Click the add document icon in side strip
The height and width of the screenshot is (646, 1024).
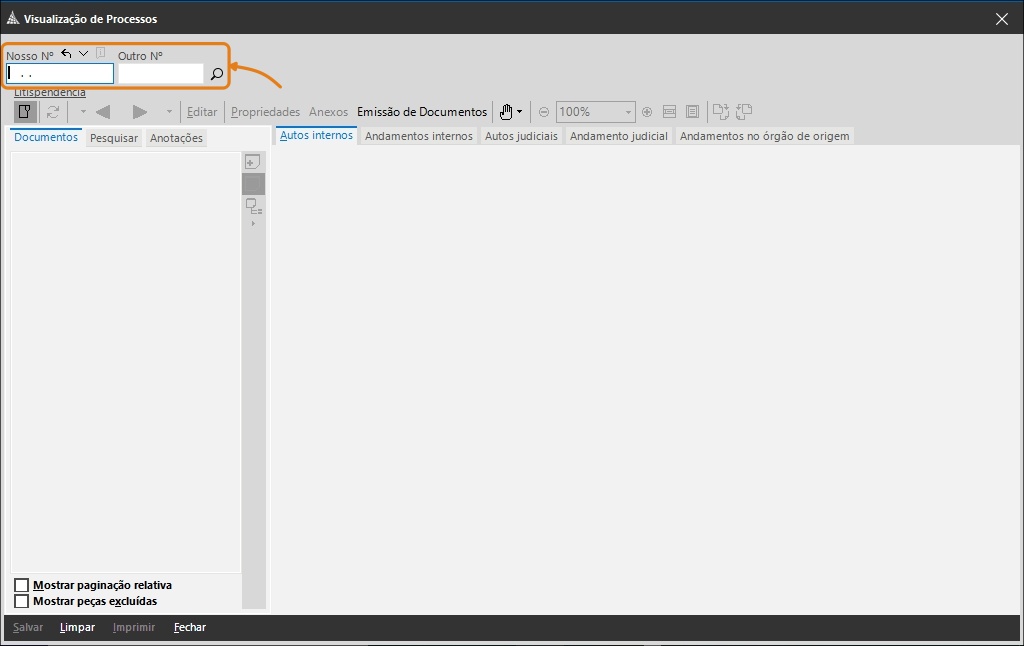point(253,162)
